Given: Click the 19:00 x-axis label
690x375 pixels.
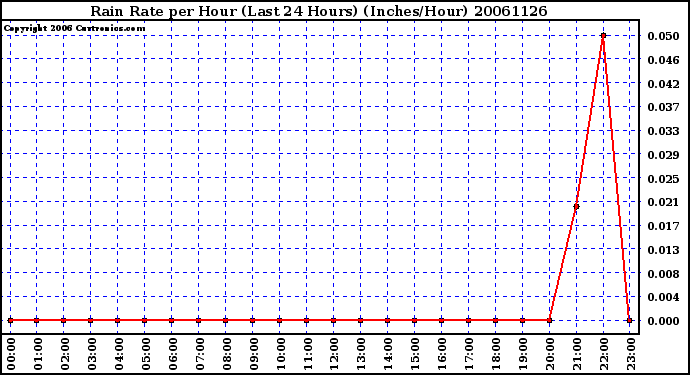Looking at the screenshot, I should [523, 354].
